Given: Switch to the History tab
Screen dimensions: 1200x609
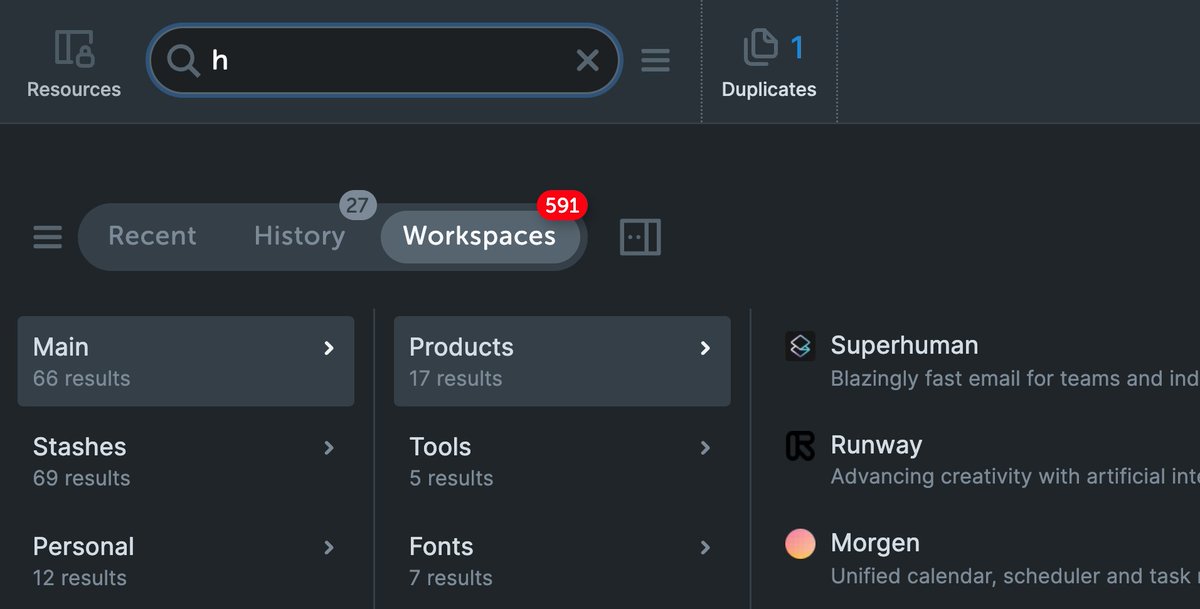Looking at the screenshot, I should coord(299,236).
